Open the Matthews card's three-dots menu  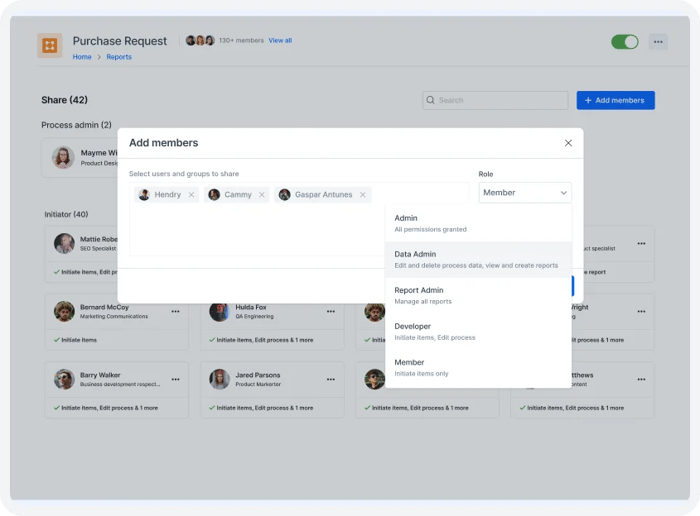(x=642, y=379)
